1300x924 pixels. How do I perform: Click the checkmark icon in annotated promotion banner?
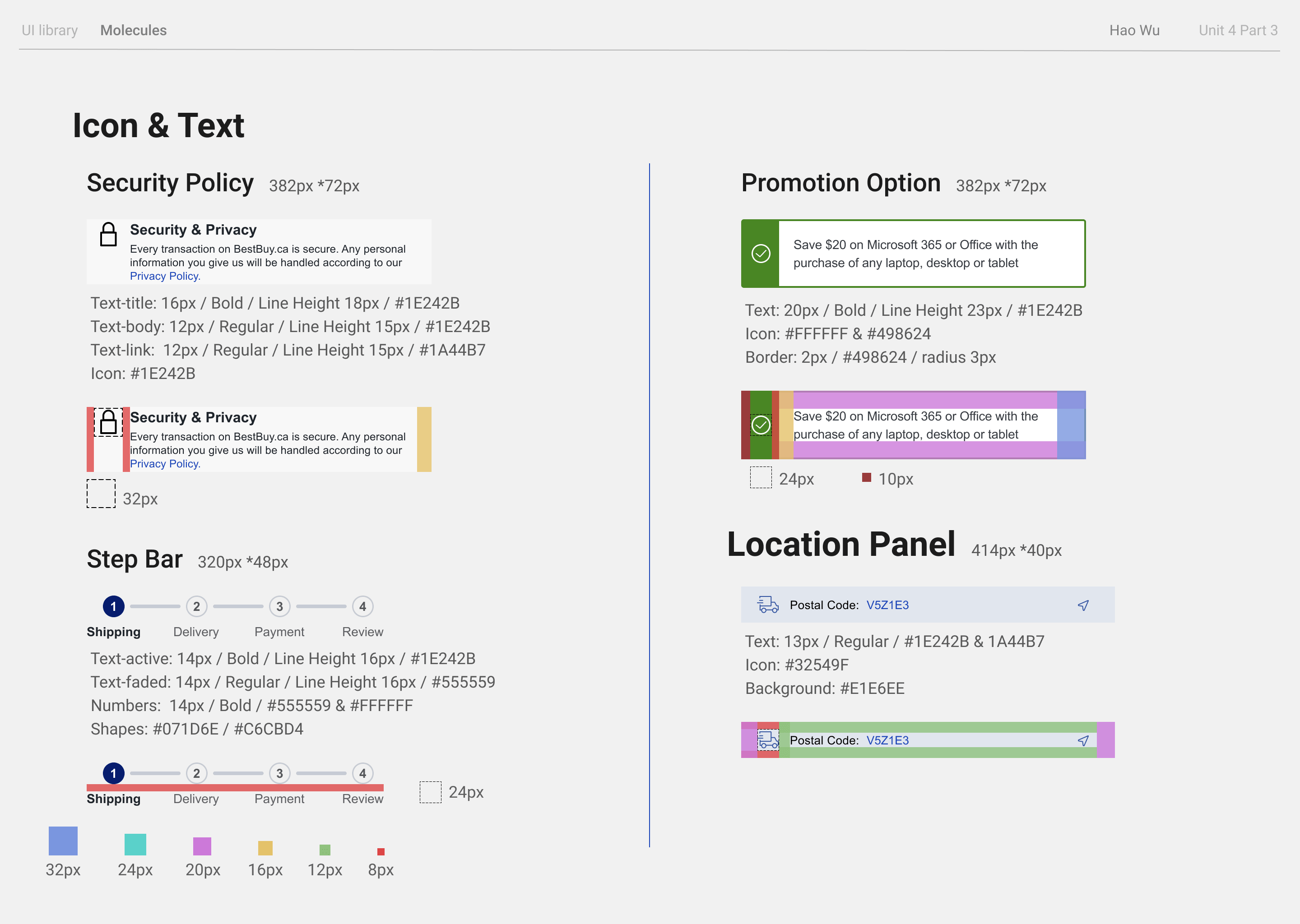click(x=761, y=425)
